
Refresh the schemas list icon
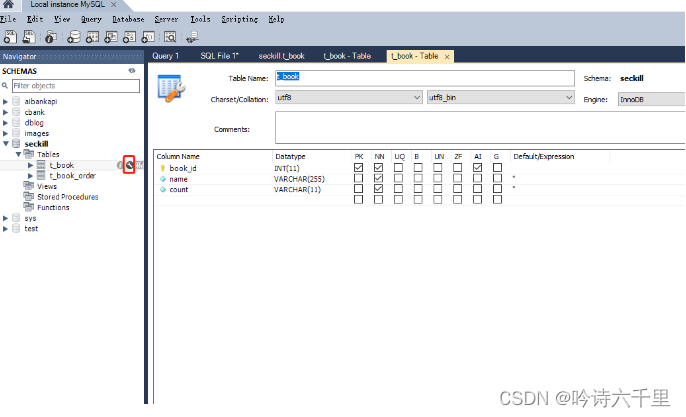tap(132, 70)
